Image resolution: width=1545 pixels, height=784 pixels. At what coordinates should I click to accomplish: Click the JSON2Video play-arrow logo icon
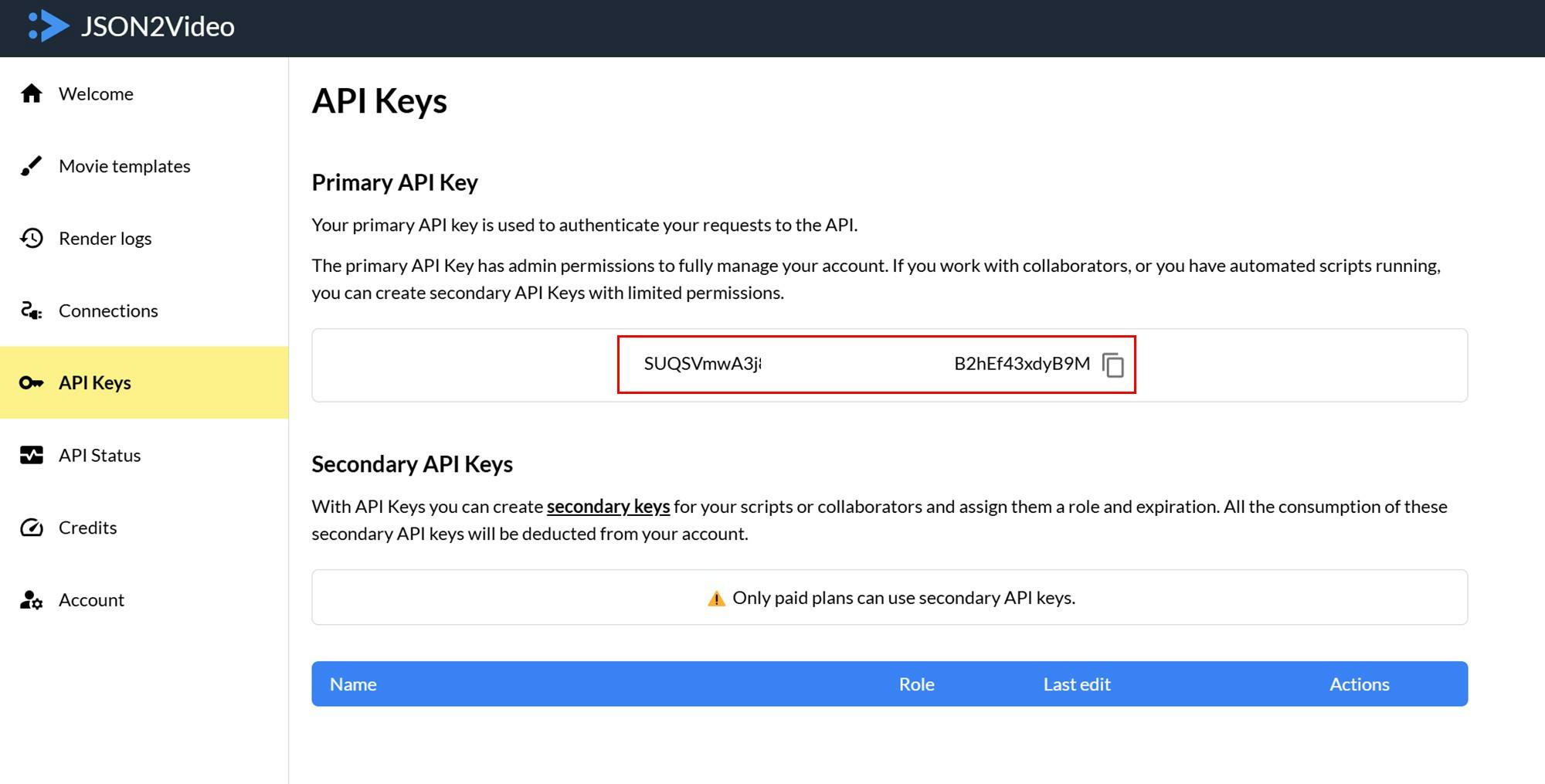pos(49,26)
